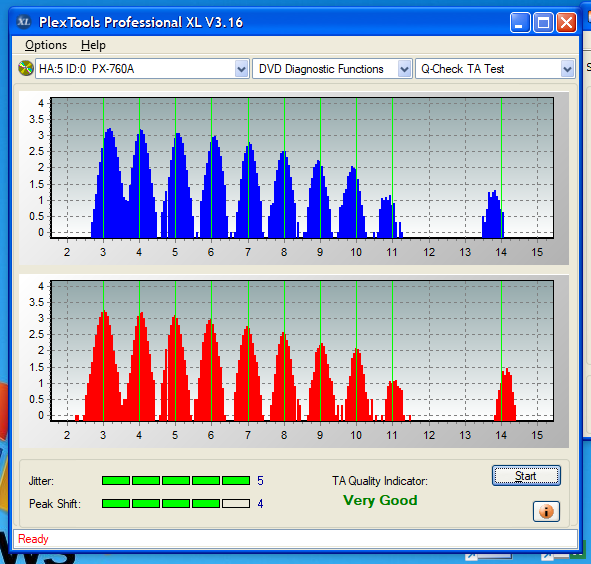Screen dimensions: 591x564
Task: Click the disc drive icon beside drive selector
Action: [26, 68]
